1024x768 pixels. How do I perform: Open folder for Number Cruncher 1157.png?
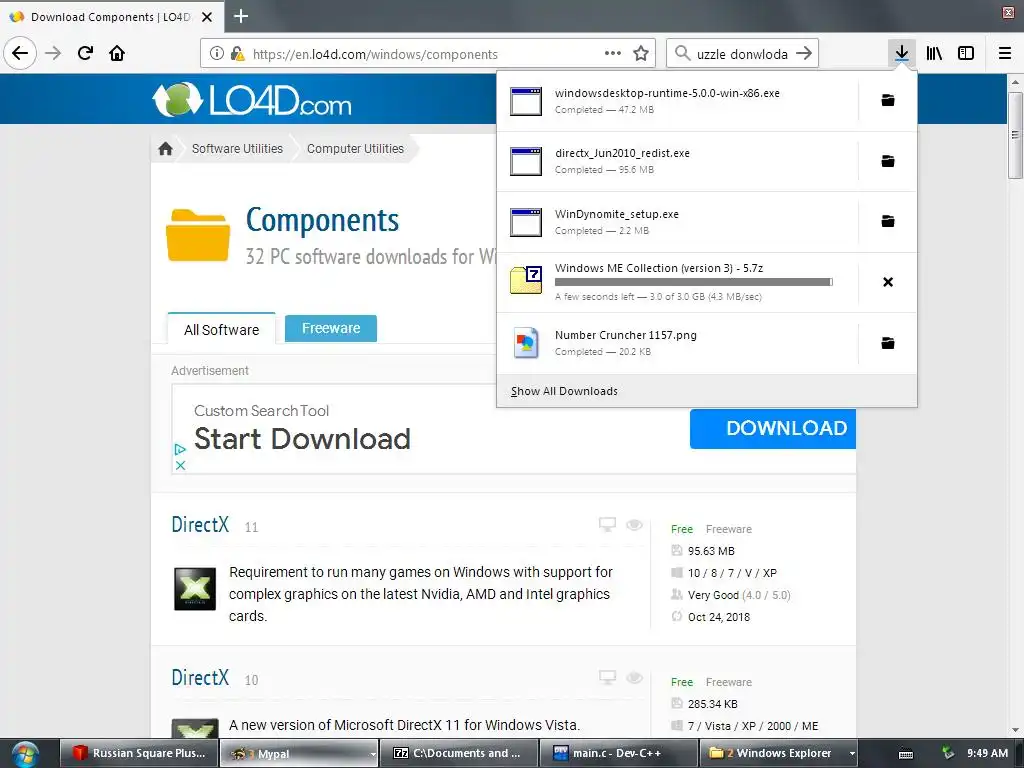click(x=888, y=343)
